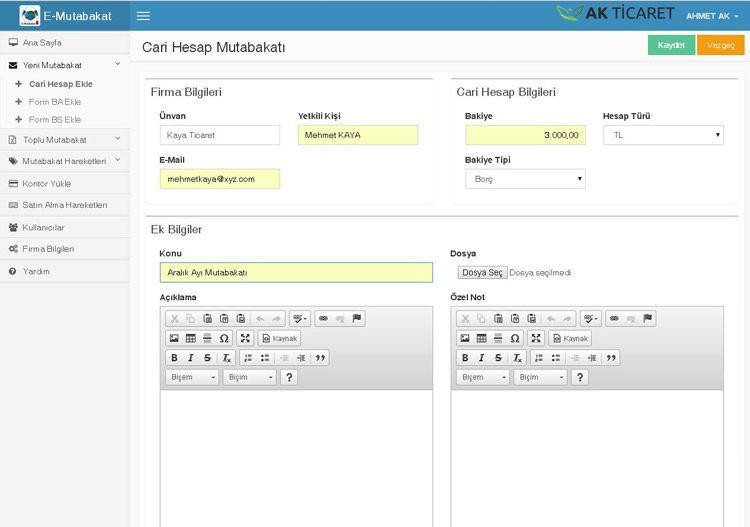Expand the Biçem style dropdown in Açıklama editor
Screen dimensions: 750x527
pos(192,377)
